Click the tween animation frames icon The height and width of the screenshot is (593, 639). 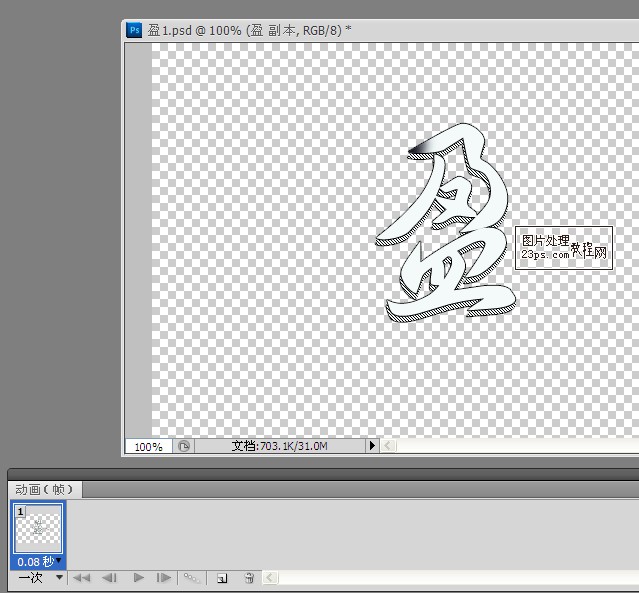point(192,578)
